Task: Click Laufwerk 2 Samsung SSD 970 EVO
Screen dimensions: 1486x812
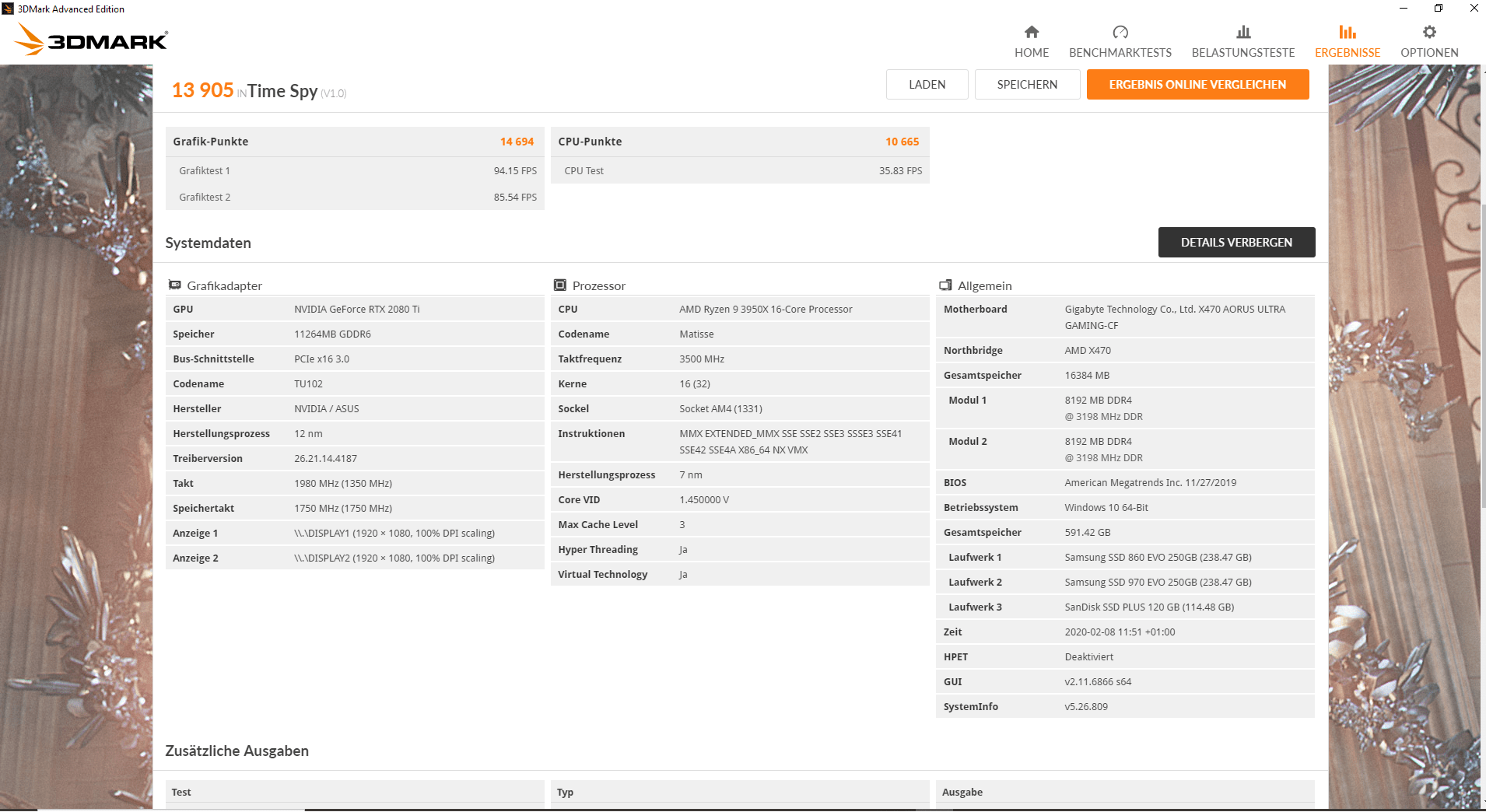Action: click(x=1158, y=583)
